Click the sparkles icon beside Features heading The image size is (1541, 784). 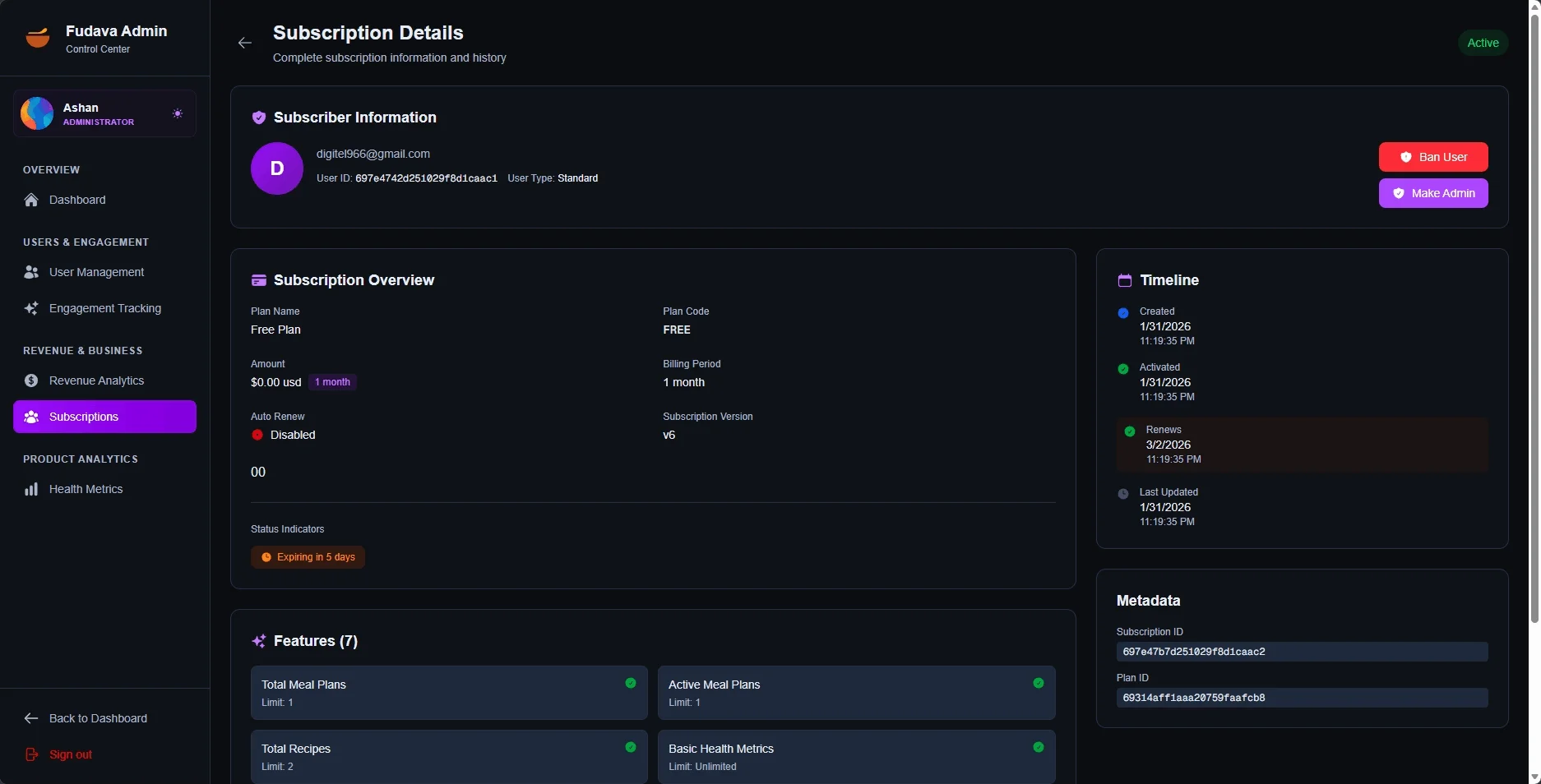click(x=259, y=641)
